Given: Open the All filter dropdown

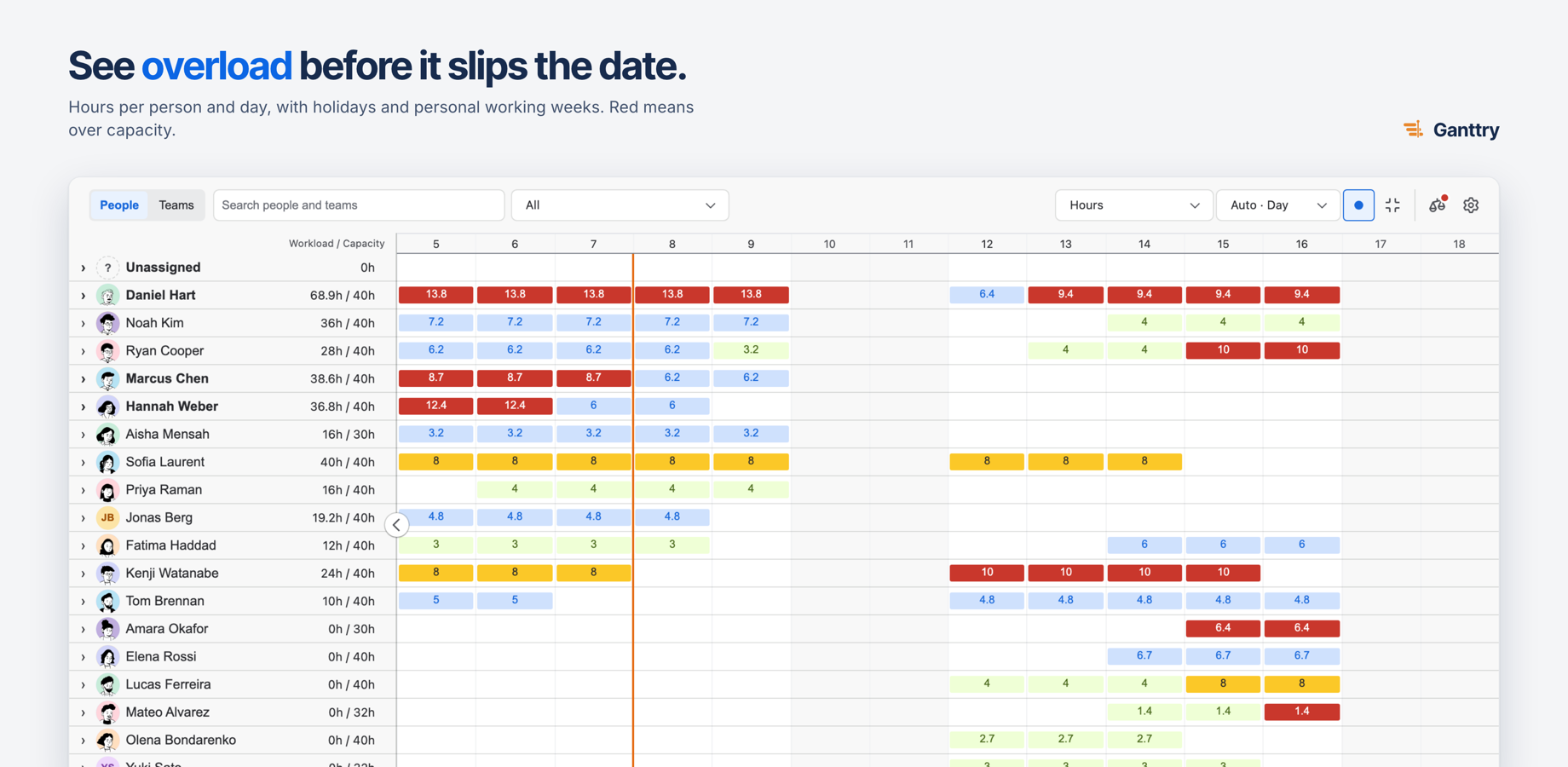Looking at the screenshot, I should coord(620,205).
